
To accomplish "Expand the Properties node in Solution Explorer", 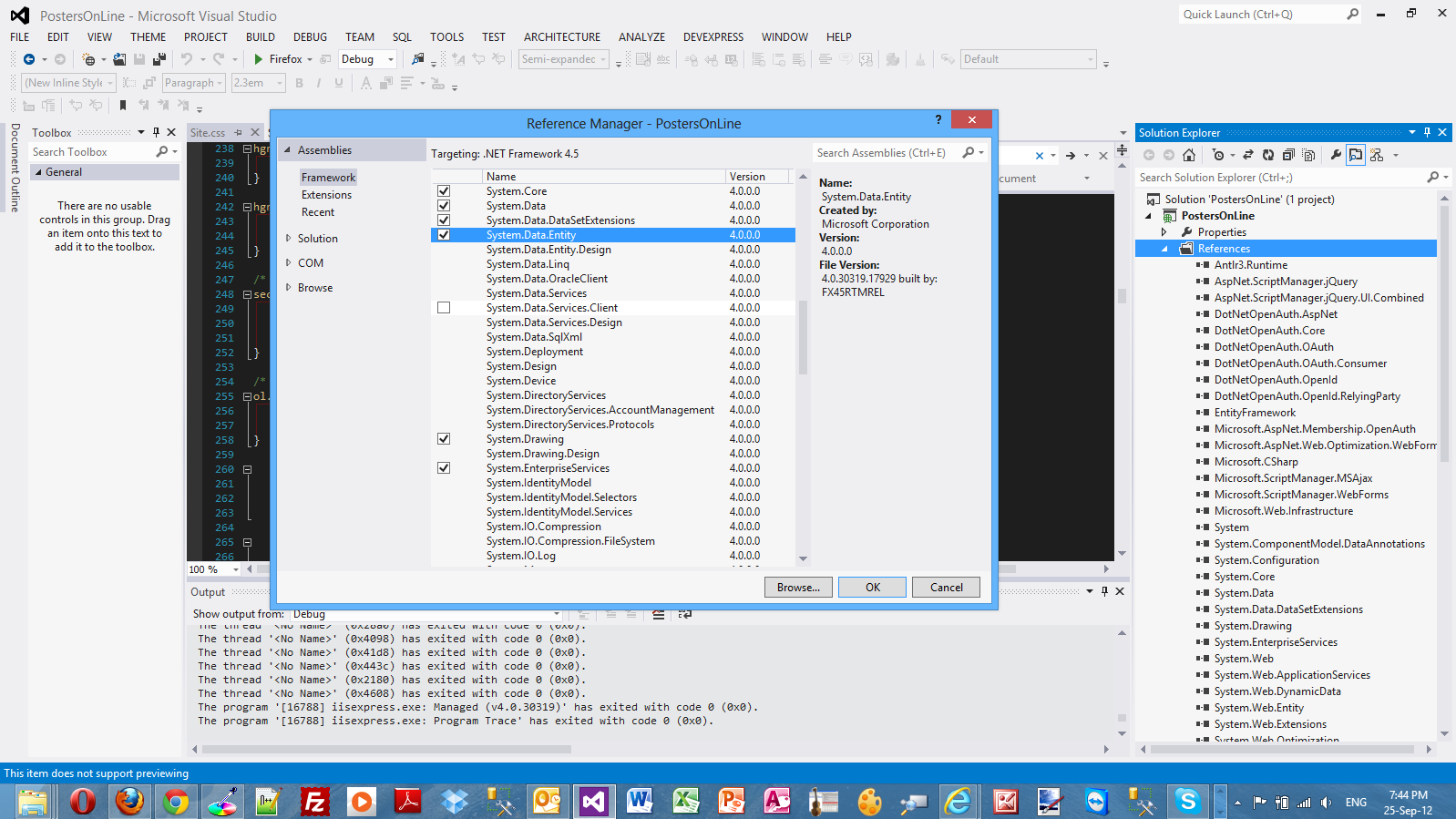I will point(1164,232).
